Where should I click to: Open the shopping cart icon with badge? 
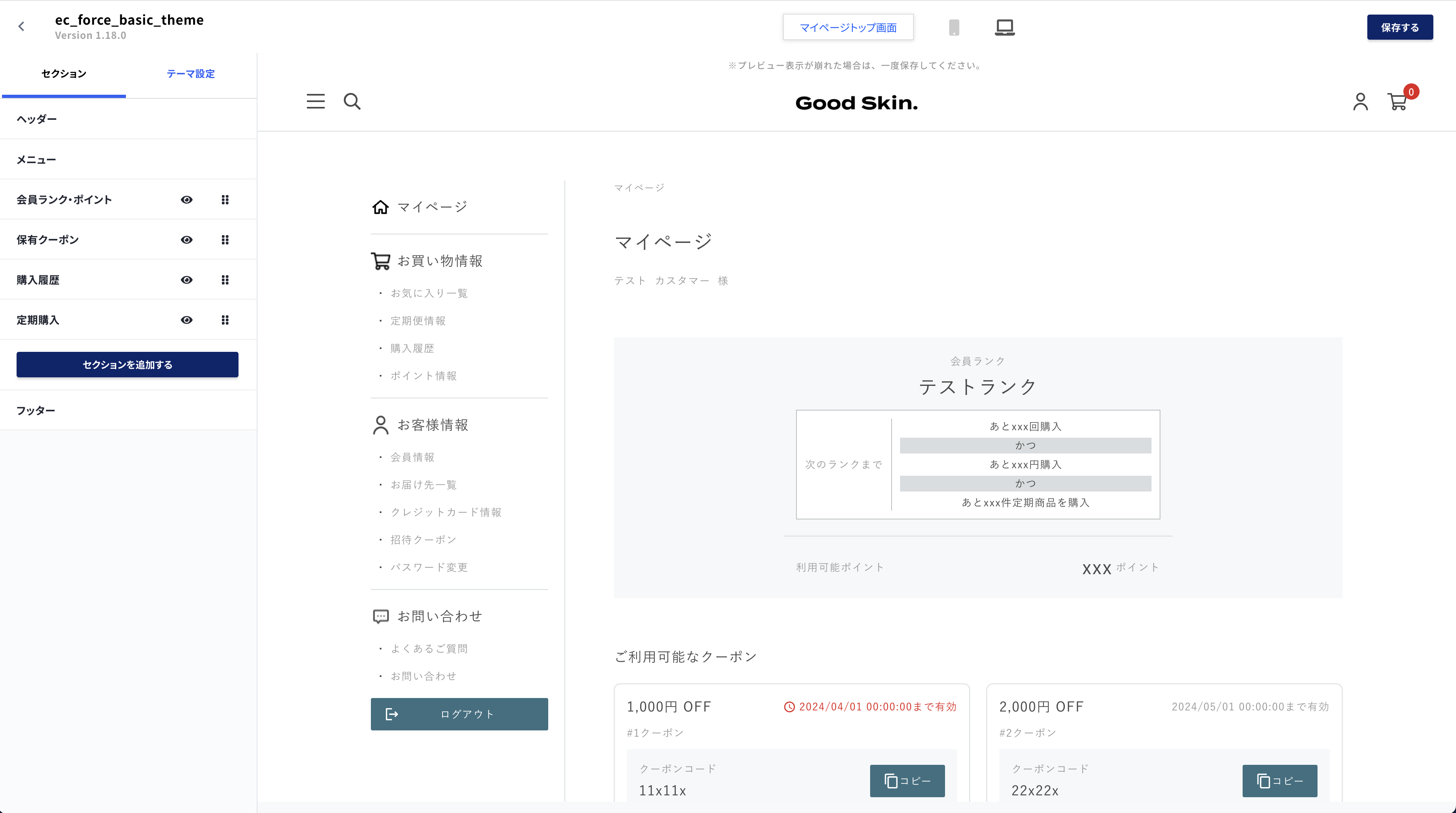tap(1398, 102)
